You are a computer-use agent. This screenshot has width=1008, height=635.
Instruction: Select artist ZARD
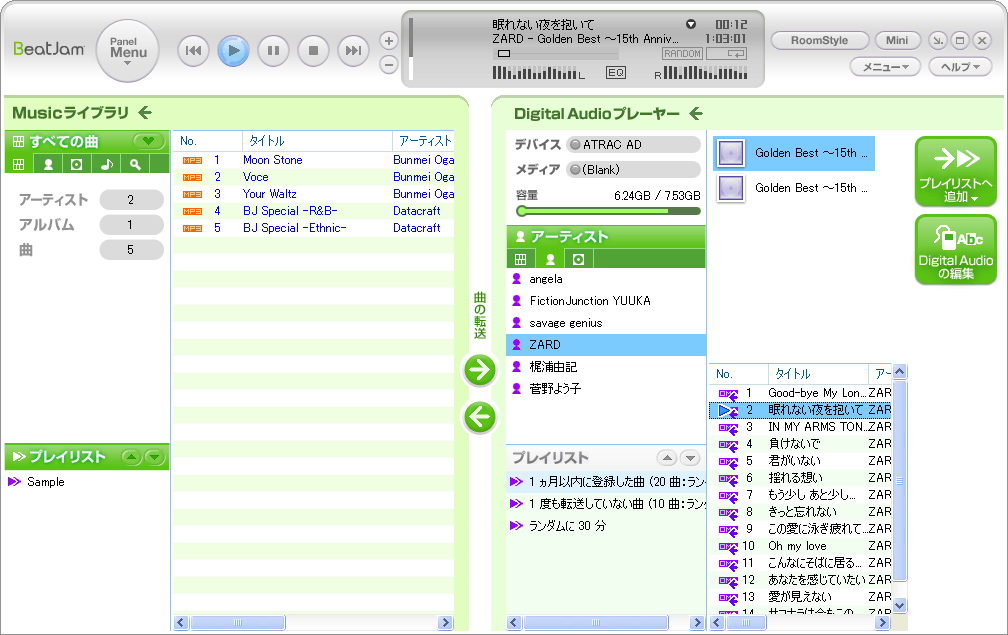(x=606, y=344)
